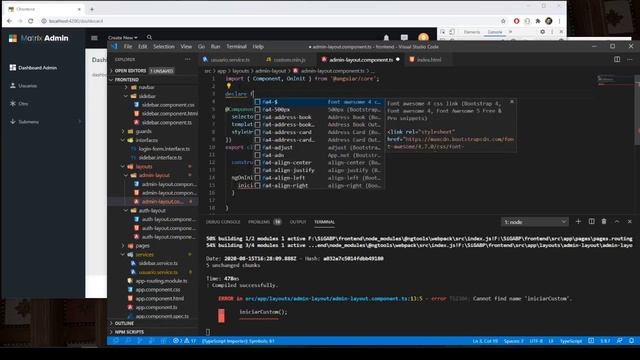Expand the navbar folder

tap(146, 87)
